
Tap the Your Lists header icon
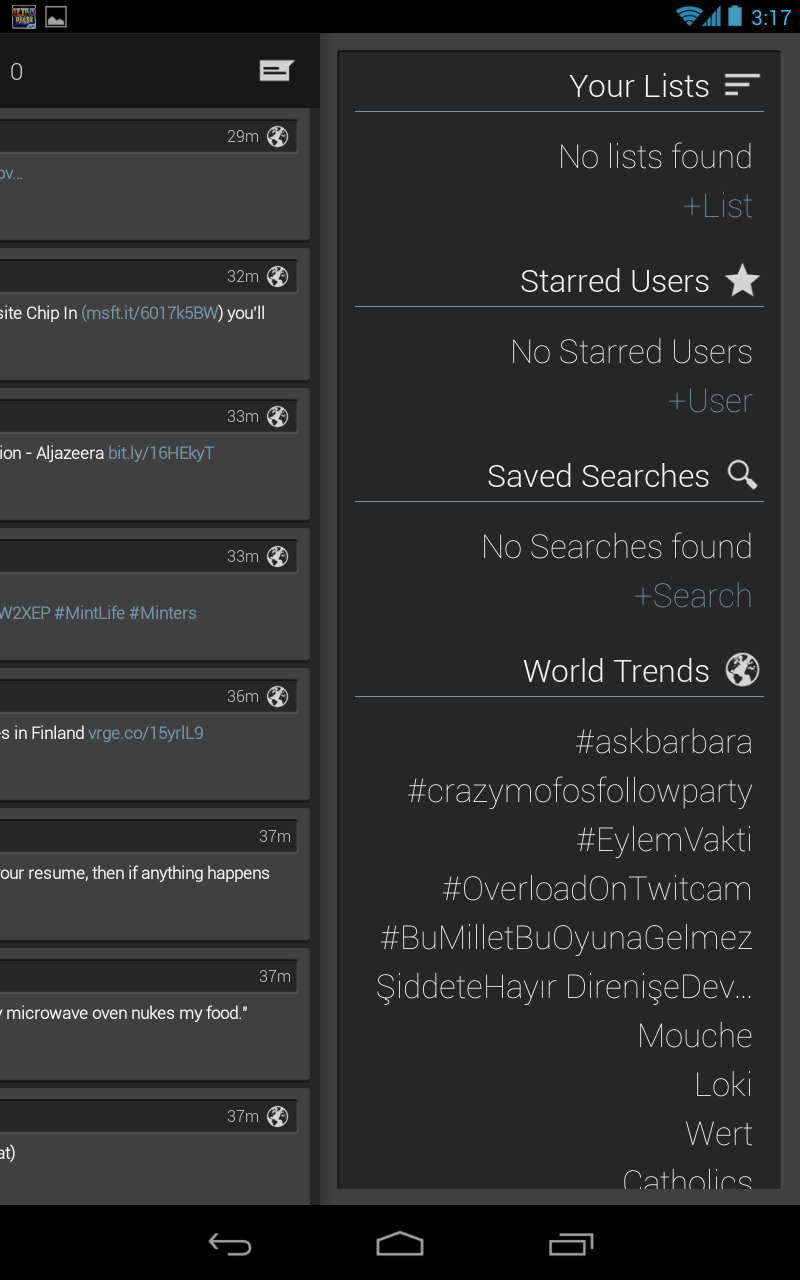[742, 85]
